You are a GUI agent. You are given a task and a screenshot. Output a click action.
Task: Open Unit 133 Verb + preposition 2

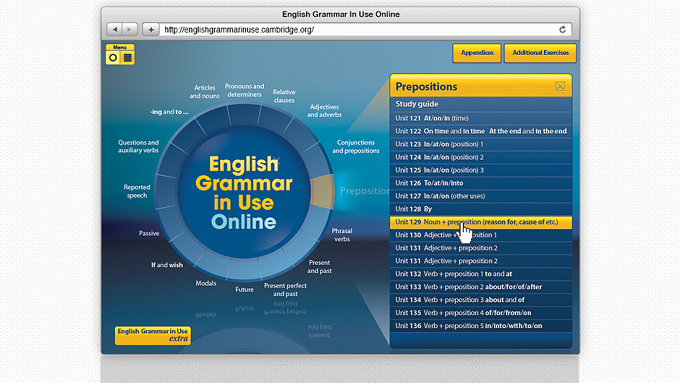pyautogui.click(x=481, y=287)
